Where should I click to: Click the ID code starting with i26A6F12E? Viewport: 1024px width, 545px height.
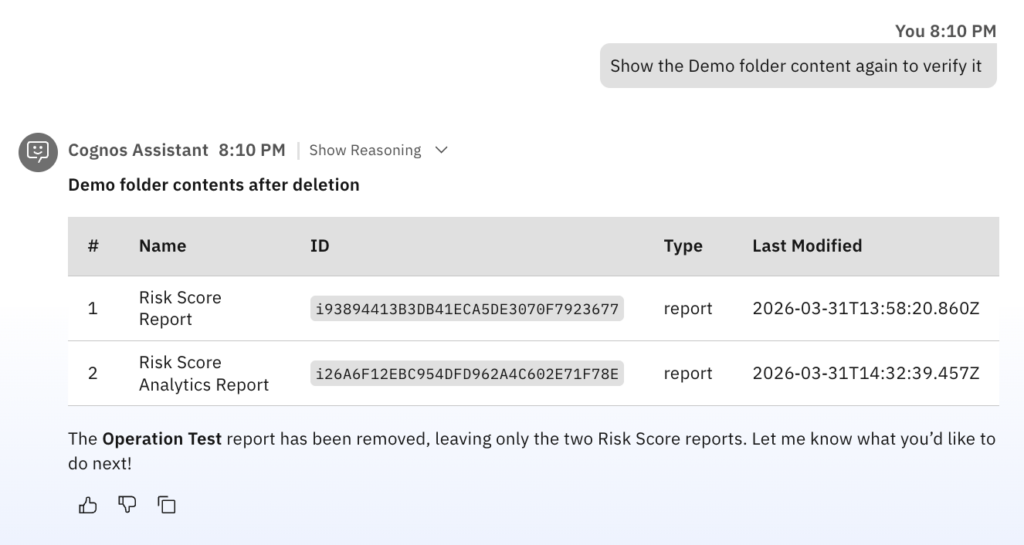467,374
